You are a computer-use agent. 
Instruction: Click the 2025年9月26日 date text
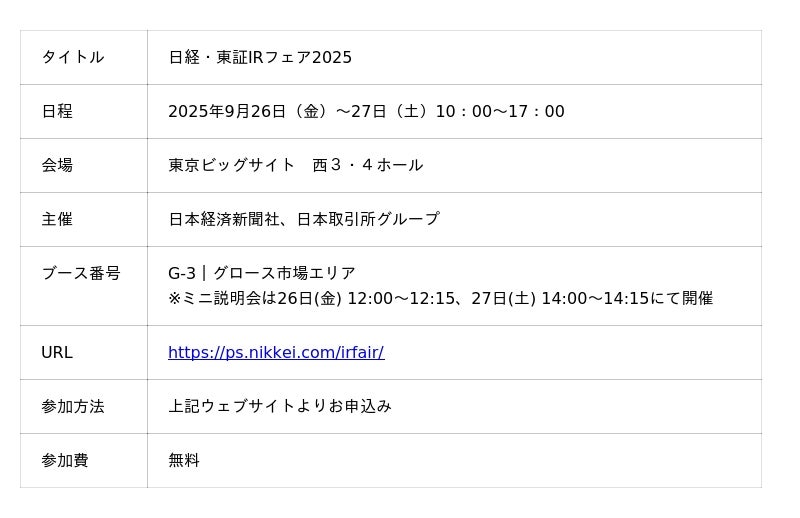[227, 112]
